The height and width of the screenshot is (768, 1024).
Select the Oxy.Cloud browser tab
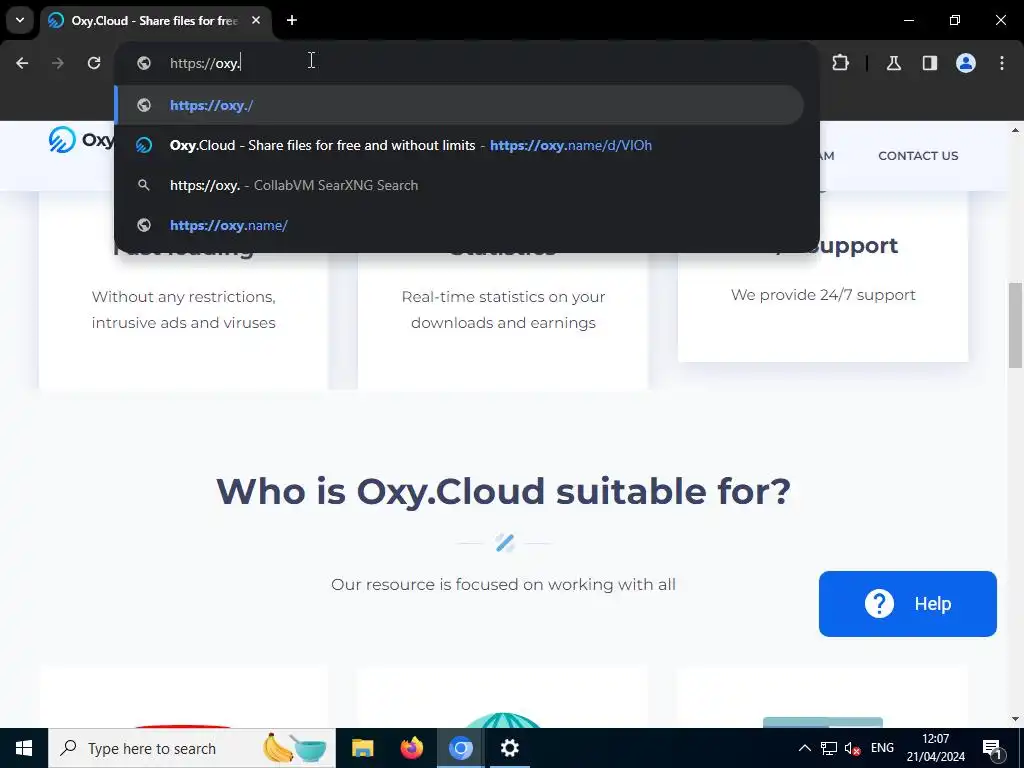(155, 20)
